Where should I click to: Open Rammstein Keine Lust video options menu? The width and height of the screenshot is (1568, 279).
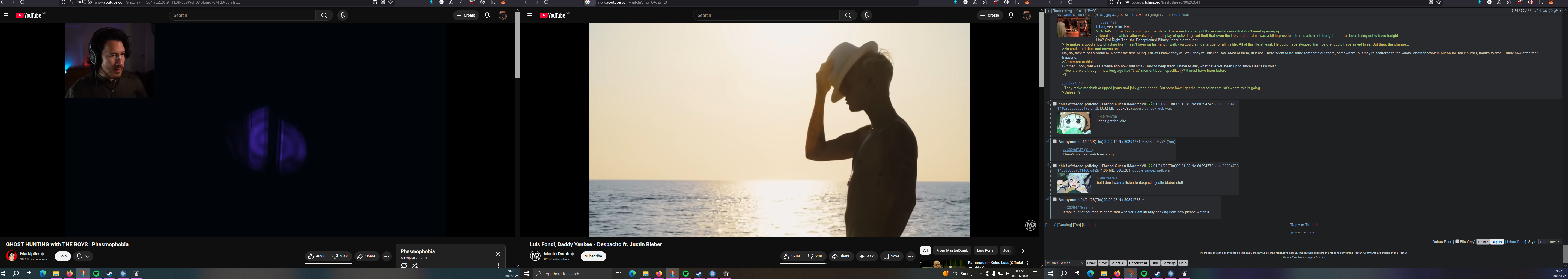pyautogui.click(x=1027, y=263)
